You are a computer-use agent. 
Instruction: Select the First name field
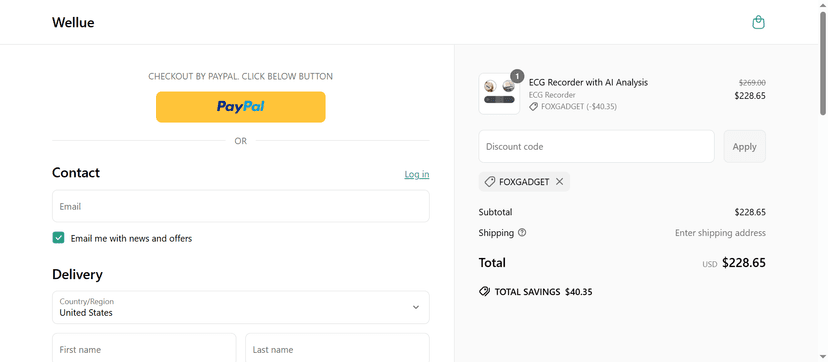click(144, 348)
